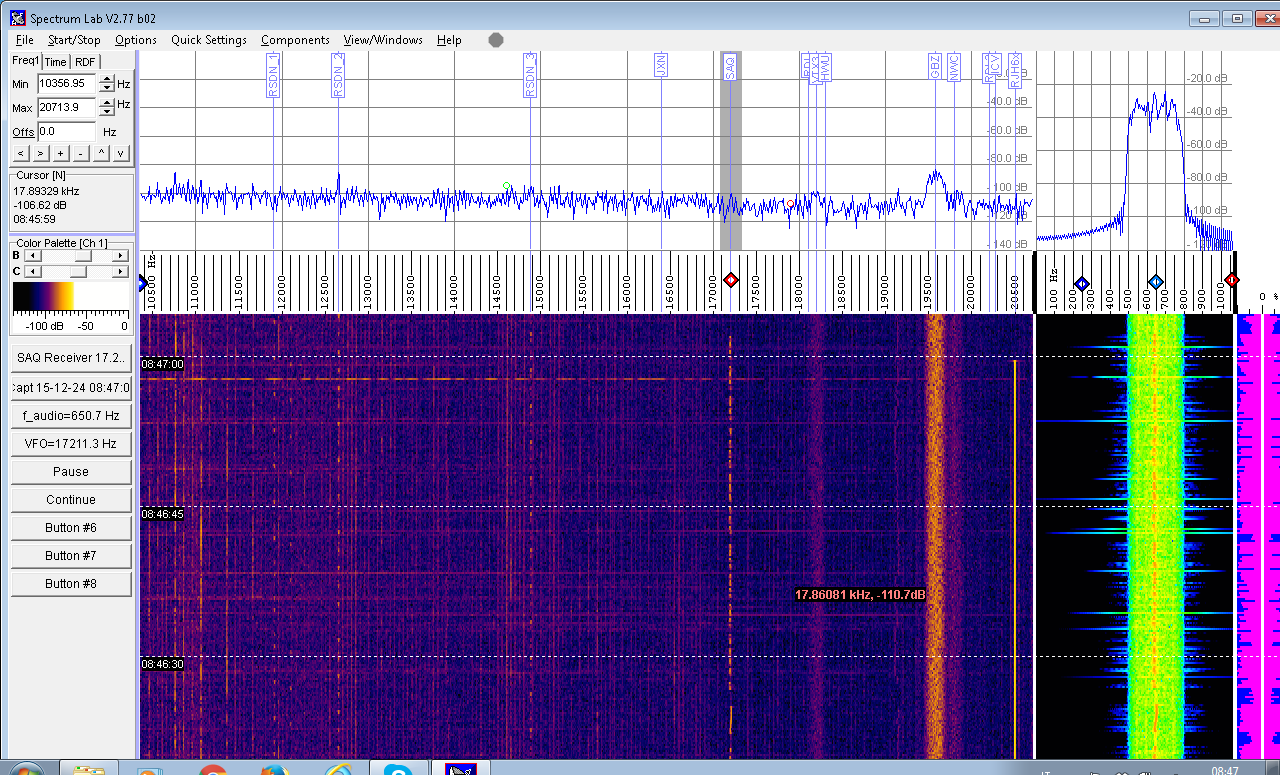This screenshot has width=1280, height=775.
Task: Select the dark blue diamond marker near 250 Hz
Action: point(1081,283)
